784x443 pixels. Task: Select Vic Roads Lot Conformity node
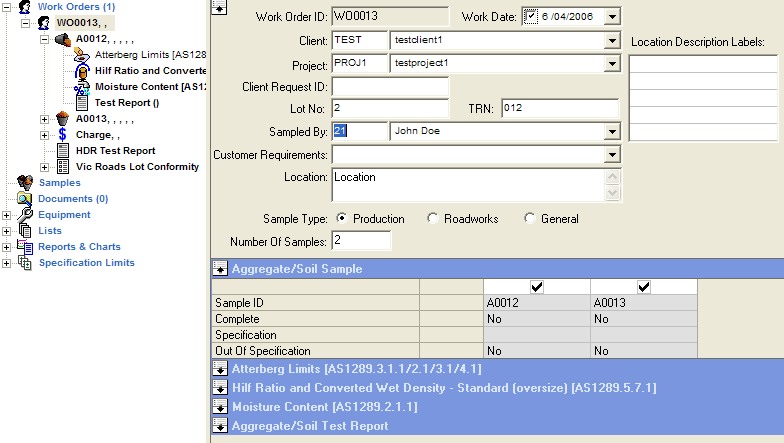137,166
